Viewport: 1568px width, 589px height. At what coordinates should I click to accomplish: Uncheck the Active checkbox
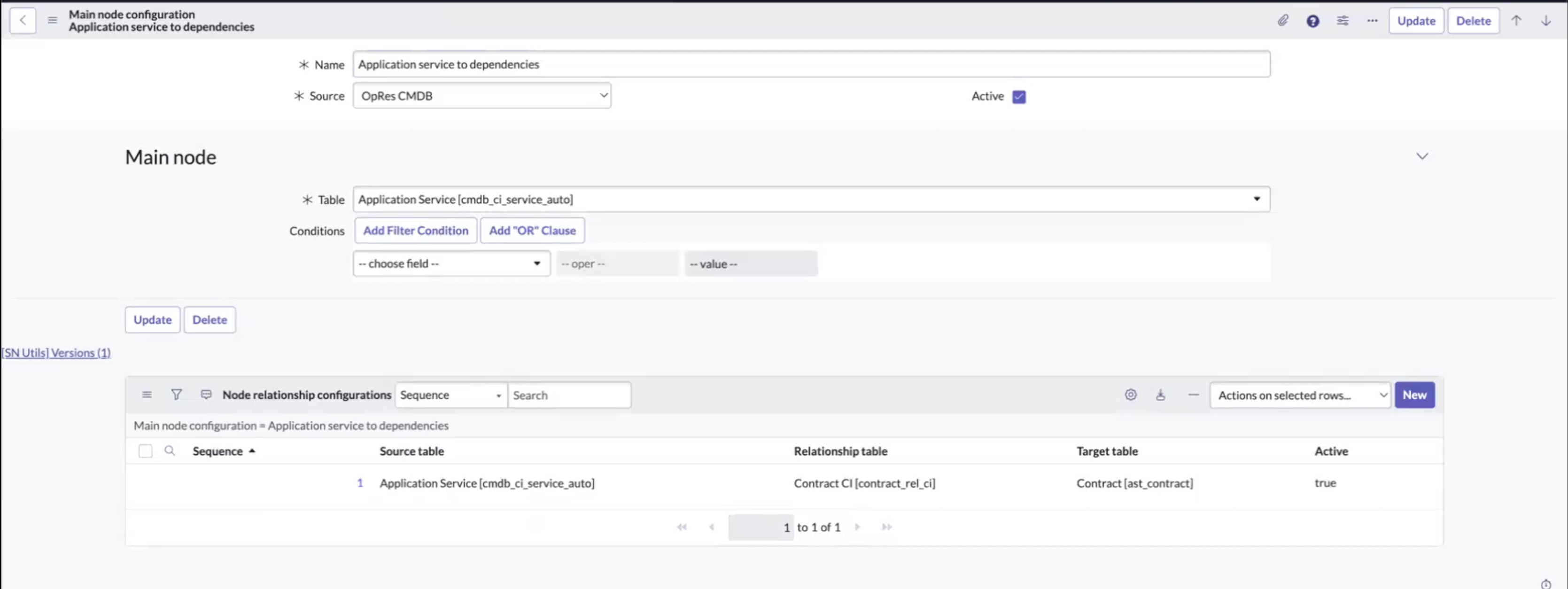point(1019,97)
